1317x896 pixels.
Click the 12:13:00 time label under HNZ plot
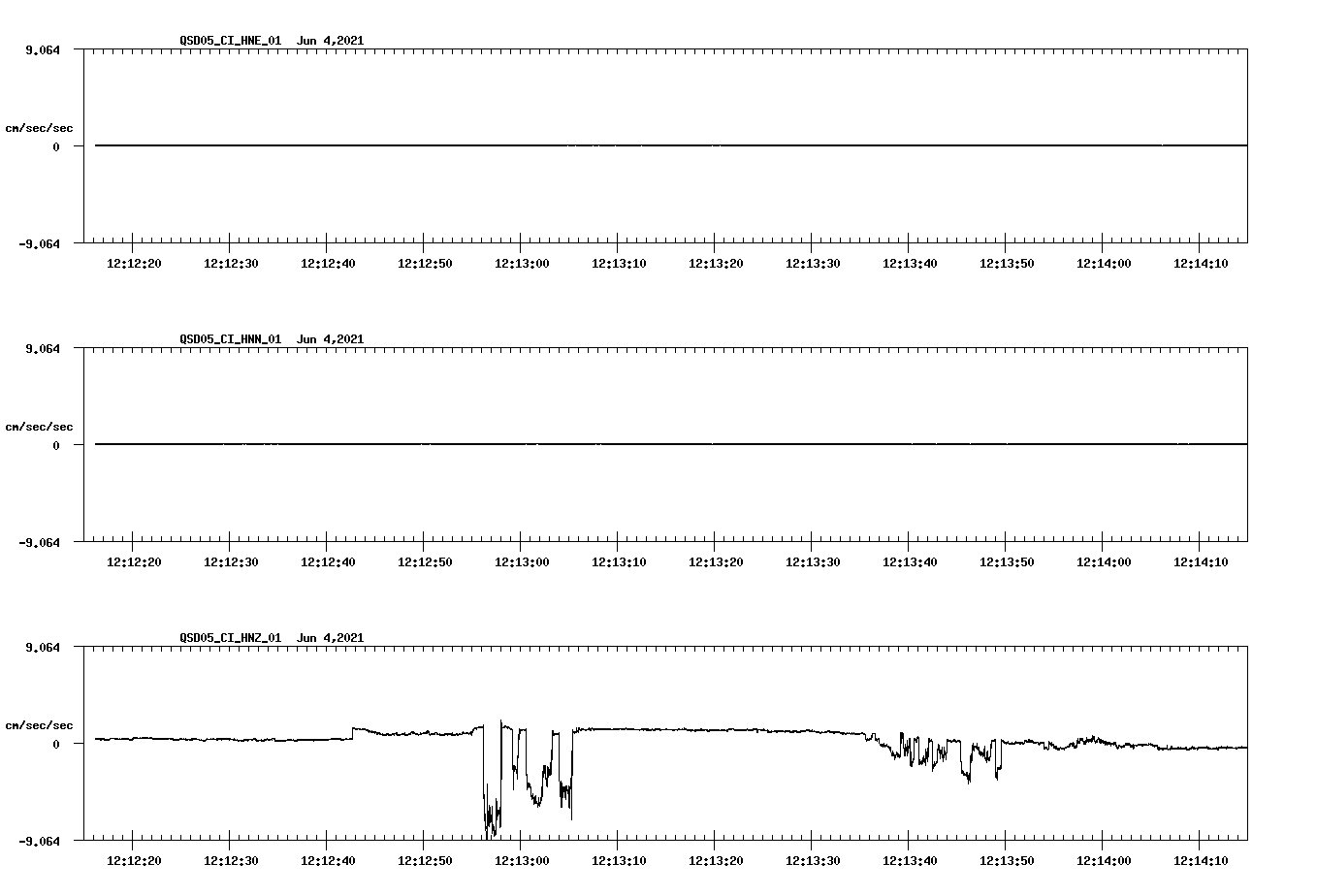pos(522,861)
